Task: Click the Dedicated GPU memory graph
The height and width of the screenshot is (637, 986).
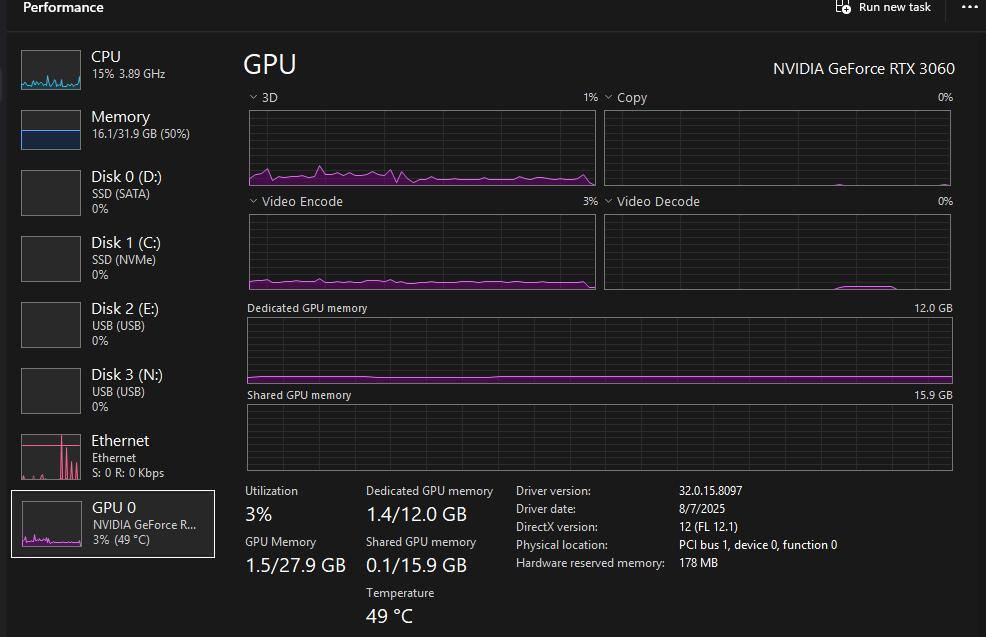Action: pos(599,350)
